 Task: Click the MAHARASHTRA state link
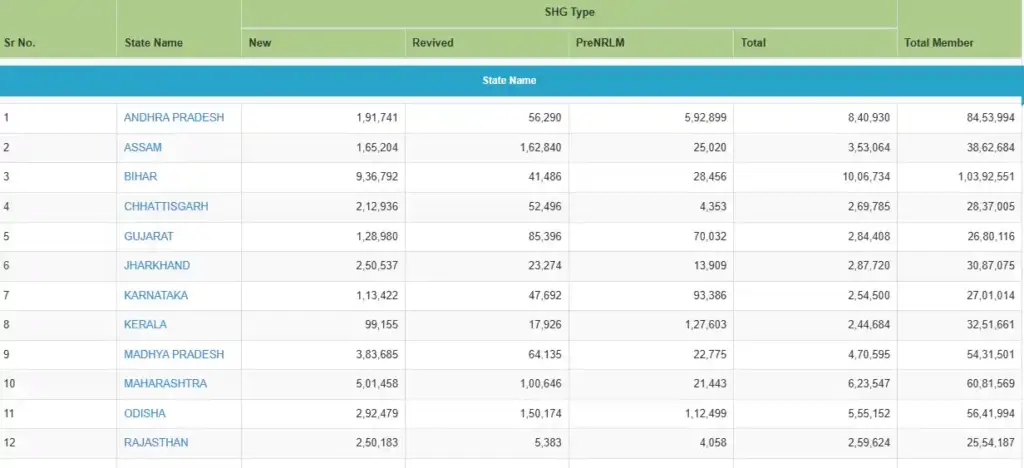pos(165,383)
